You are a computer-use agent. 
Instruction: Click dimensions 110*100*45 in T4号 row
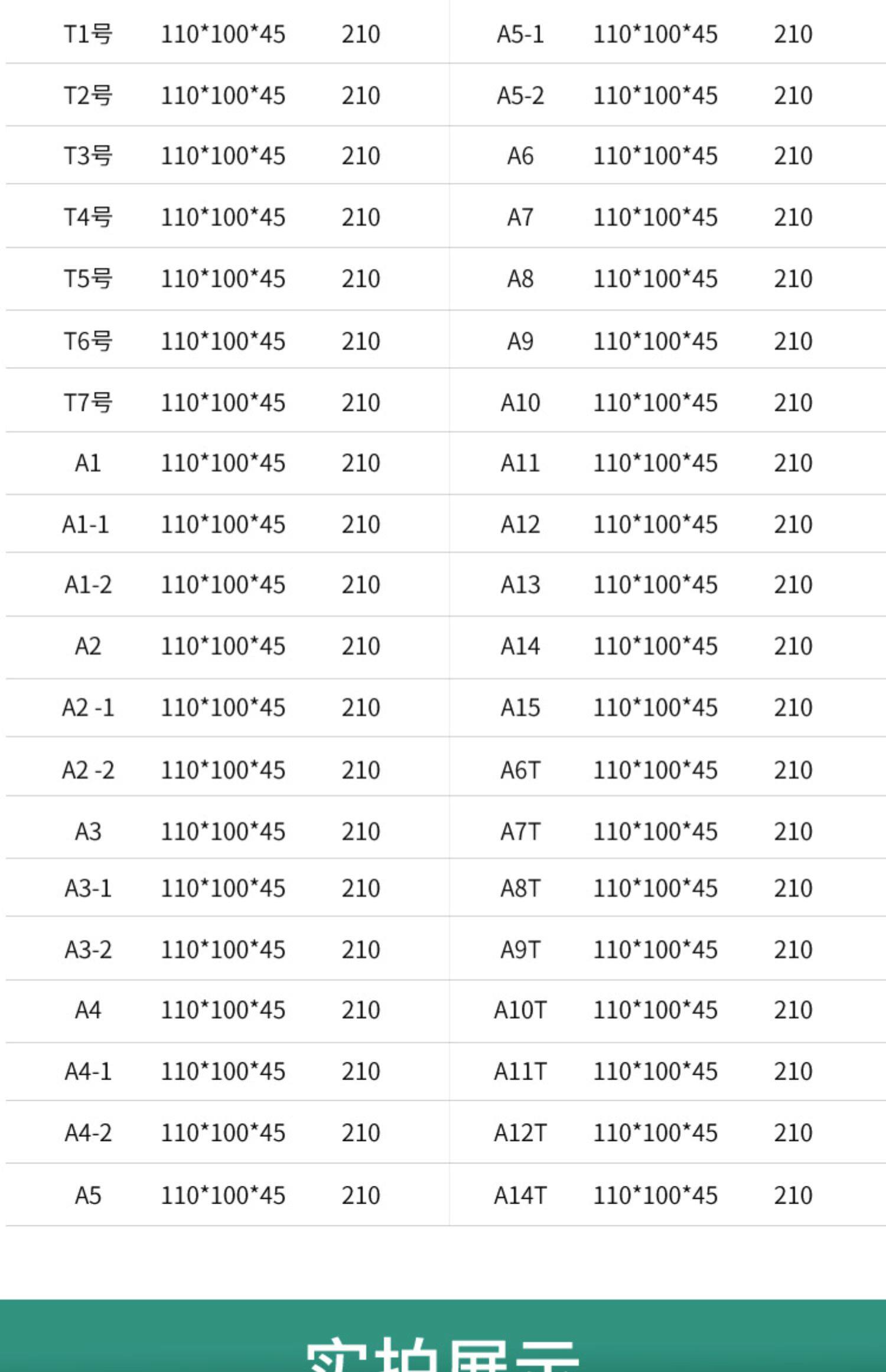pyautogui.click(x=223, y=217)
